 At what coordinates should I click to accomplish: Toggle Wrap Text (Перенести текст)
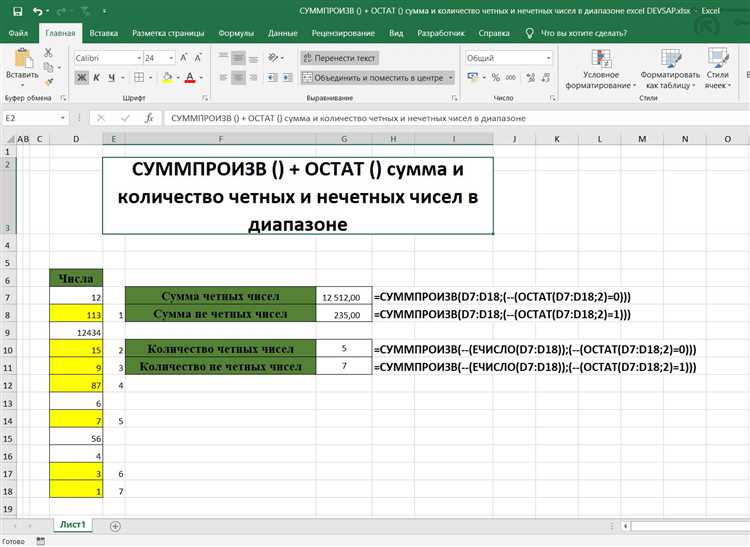tap(340, 58)
